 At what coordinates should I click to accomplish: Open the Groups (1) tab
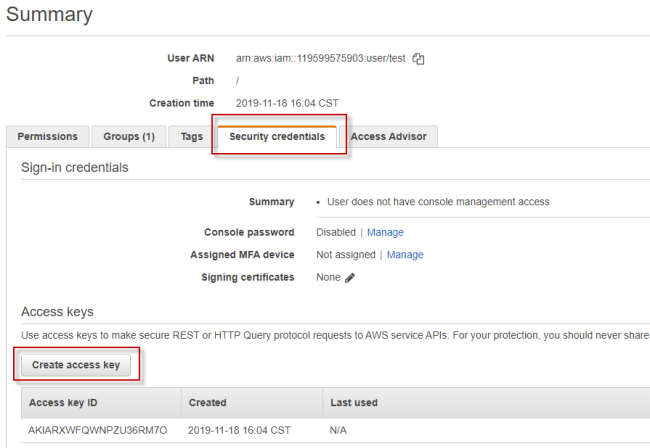[x=129, y=137]
